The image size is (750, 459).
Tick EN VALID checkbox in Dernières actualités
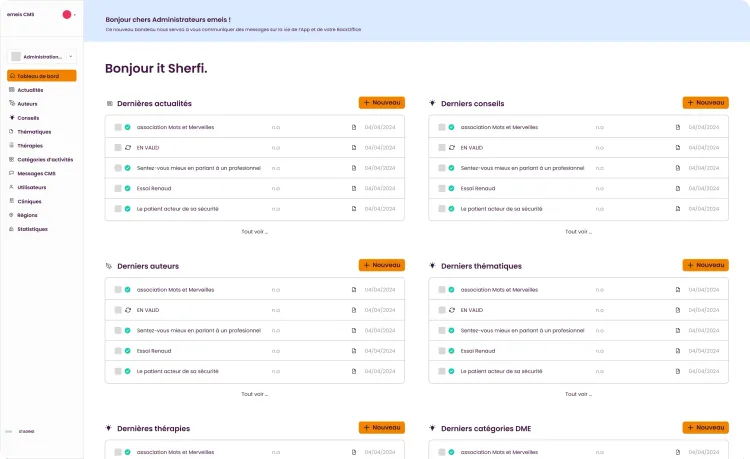(x=118, y=148)
